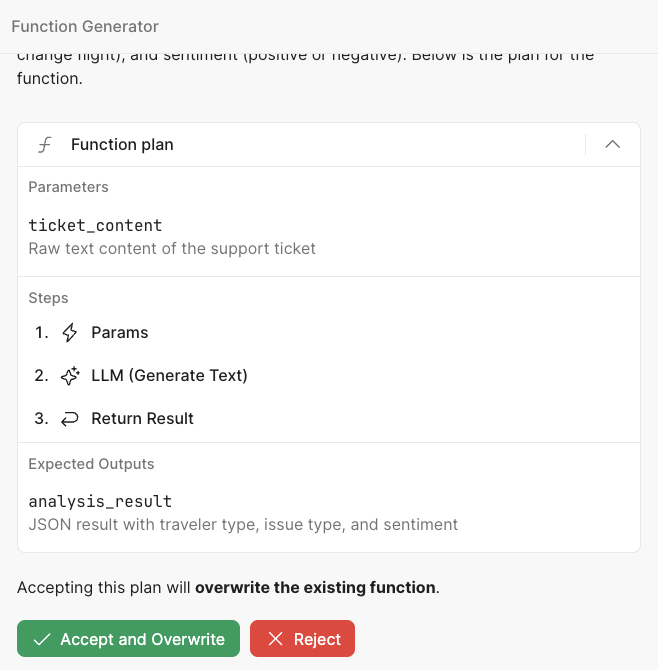Click the Function plan header title

(x=122, y=145)
